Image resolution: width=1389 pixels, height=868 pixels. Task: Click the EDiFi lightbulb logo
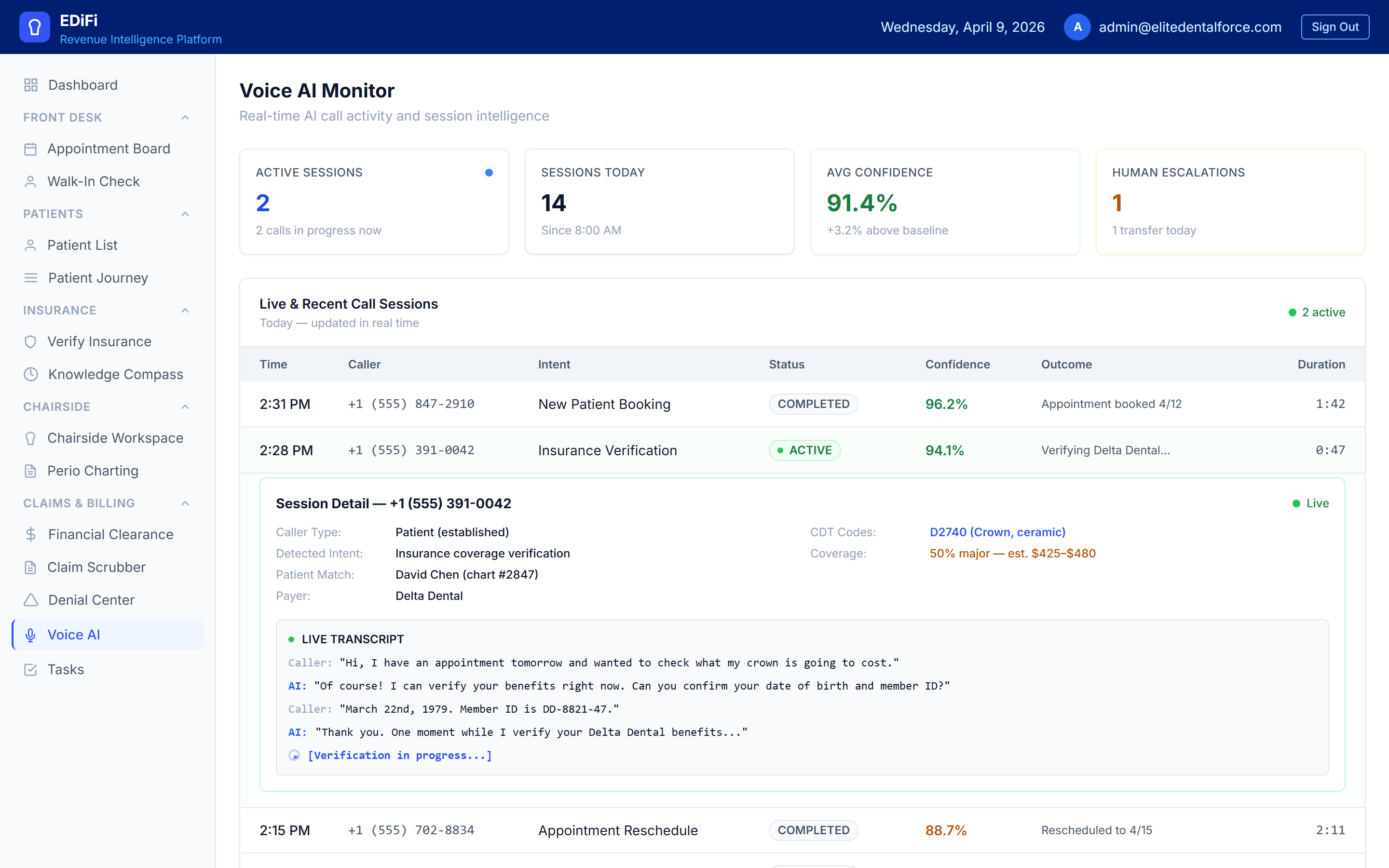click(x=33, y=27)
